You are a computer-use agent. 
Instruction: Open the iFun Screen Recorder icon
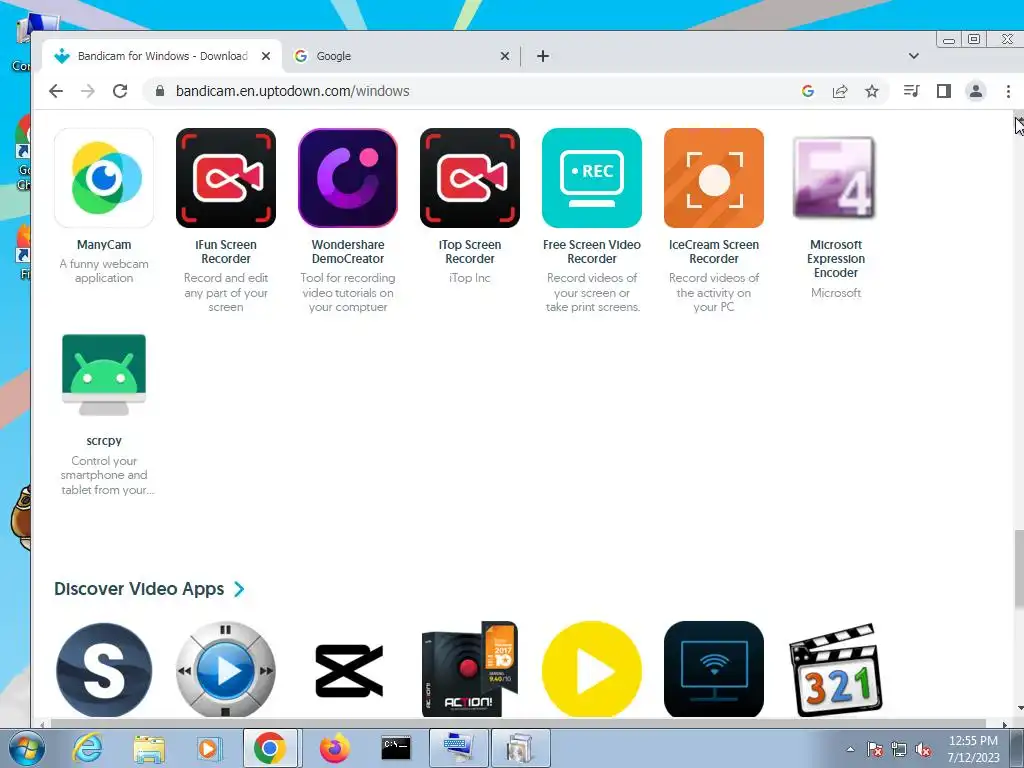pos(226,178)
